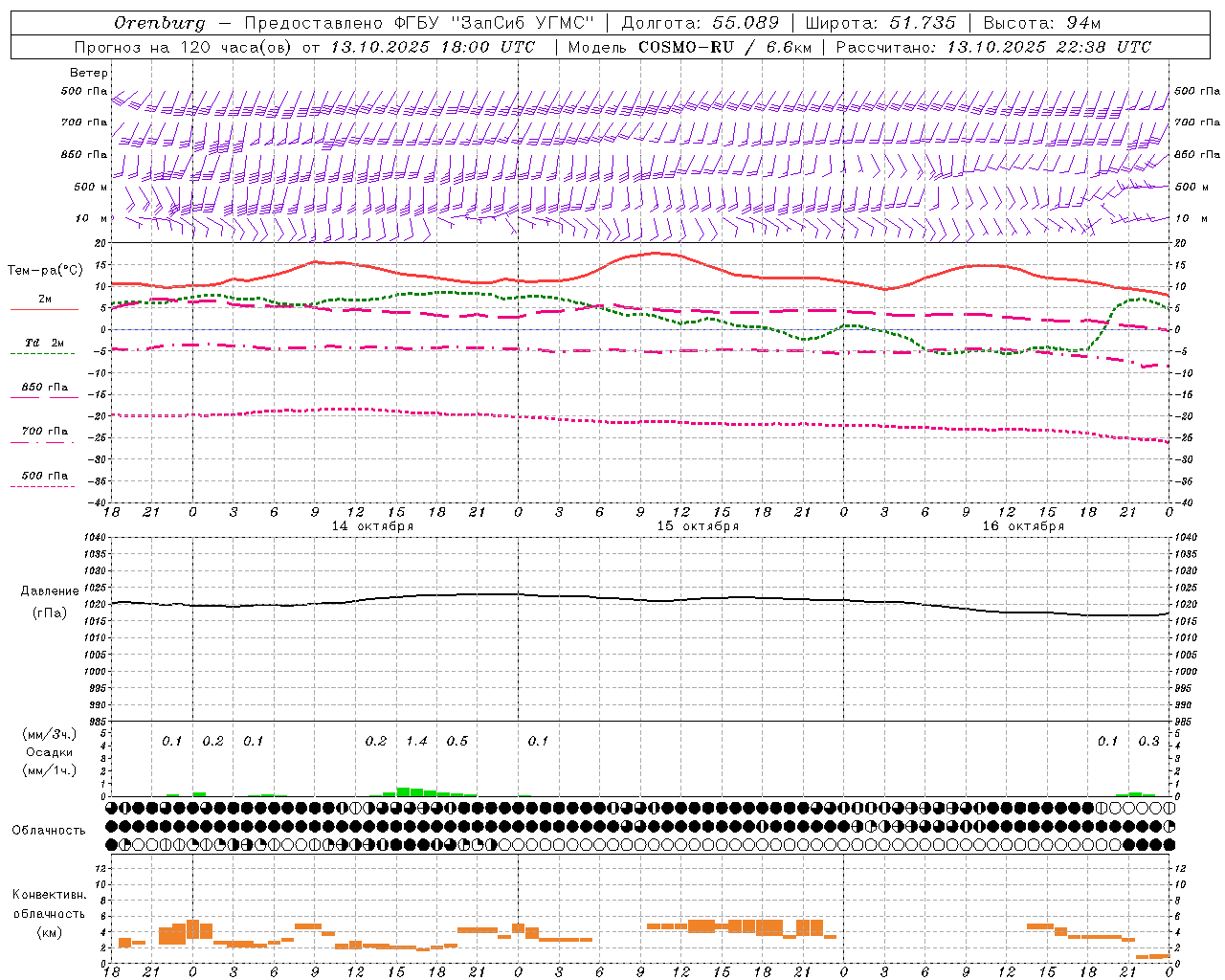Select the 'Долгота: 55.089' longitude value

pos(701,23)
